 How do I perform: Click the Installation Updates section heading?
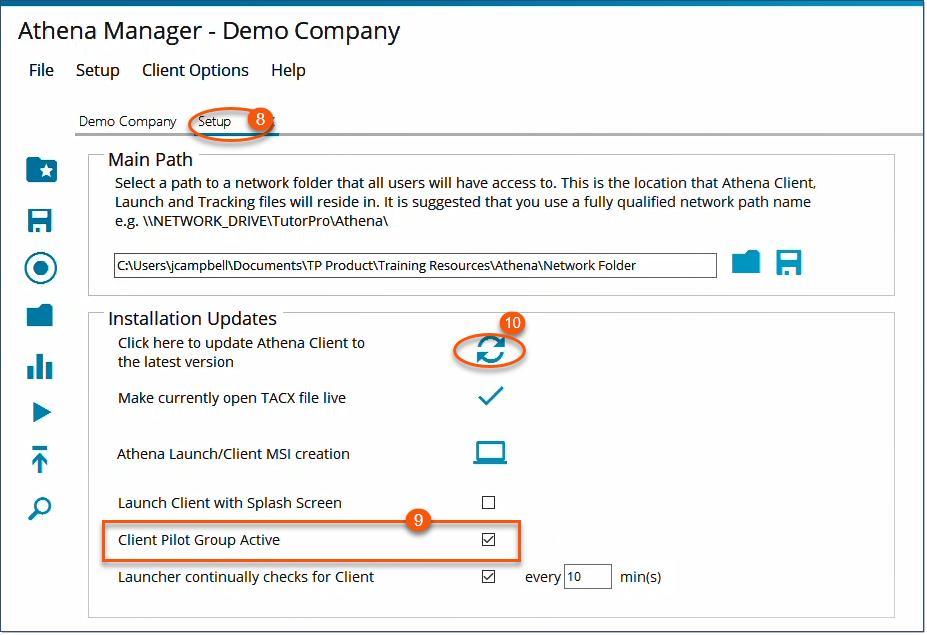point(192,319)
